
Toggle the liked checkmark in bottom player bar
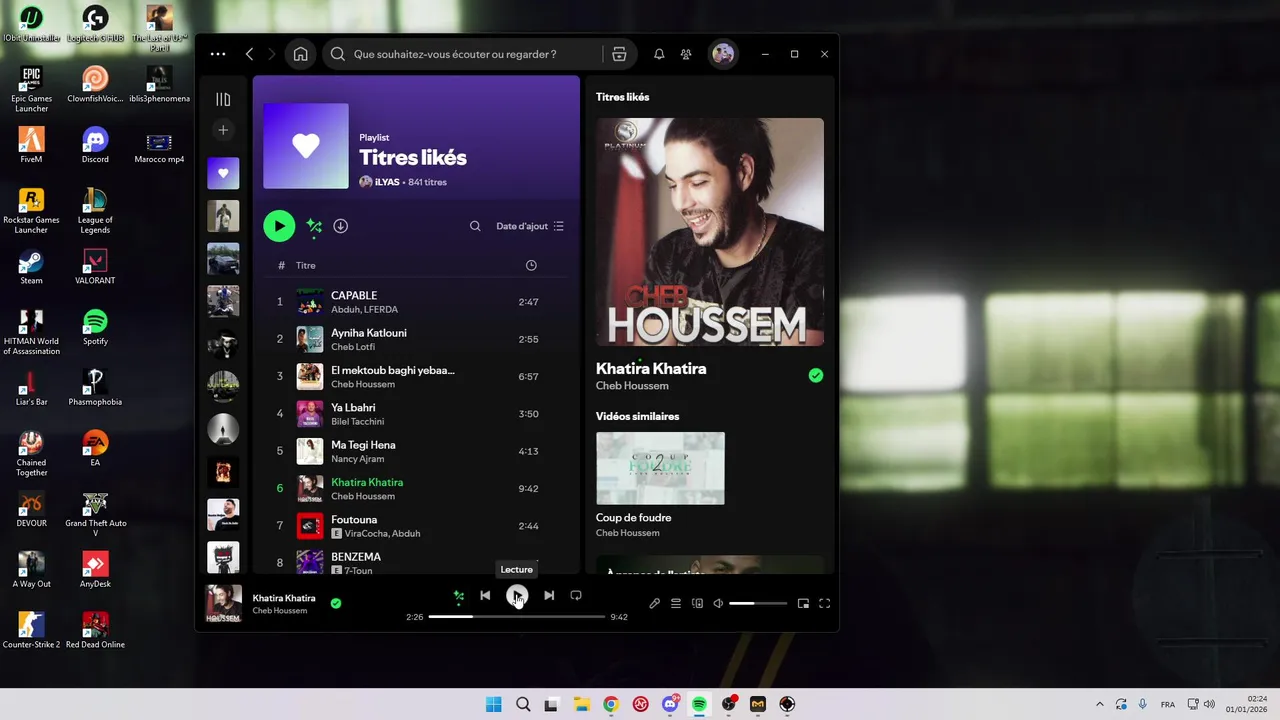pos(336,603)
